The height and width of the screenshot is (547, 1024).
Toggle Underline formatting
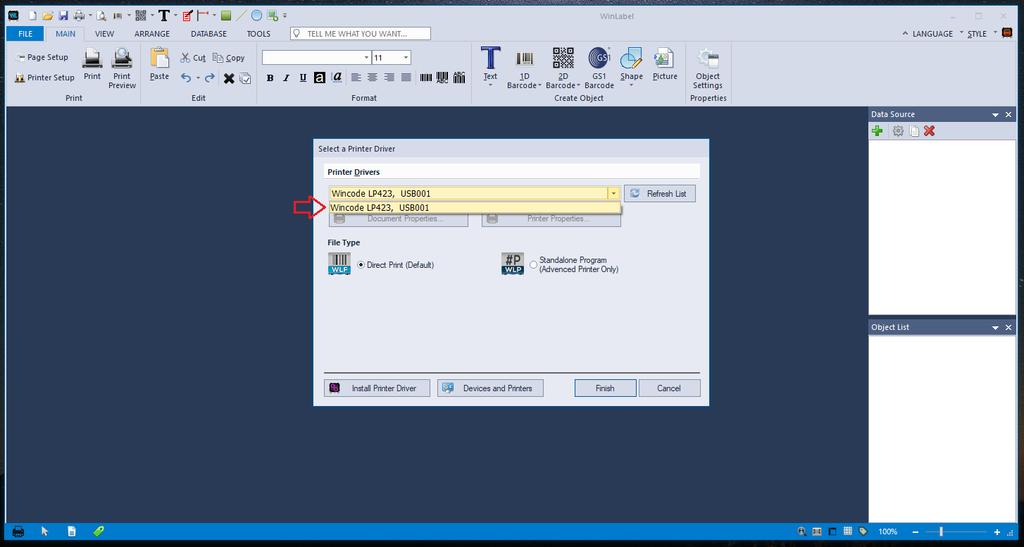(303, 78)
